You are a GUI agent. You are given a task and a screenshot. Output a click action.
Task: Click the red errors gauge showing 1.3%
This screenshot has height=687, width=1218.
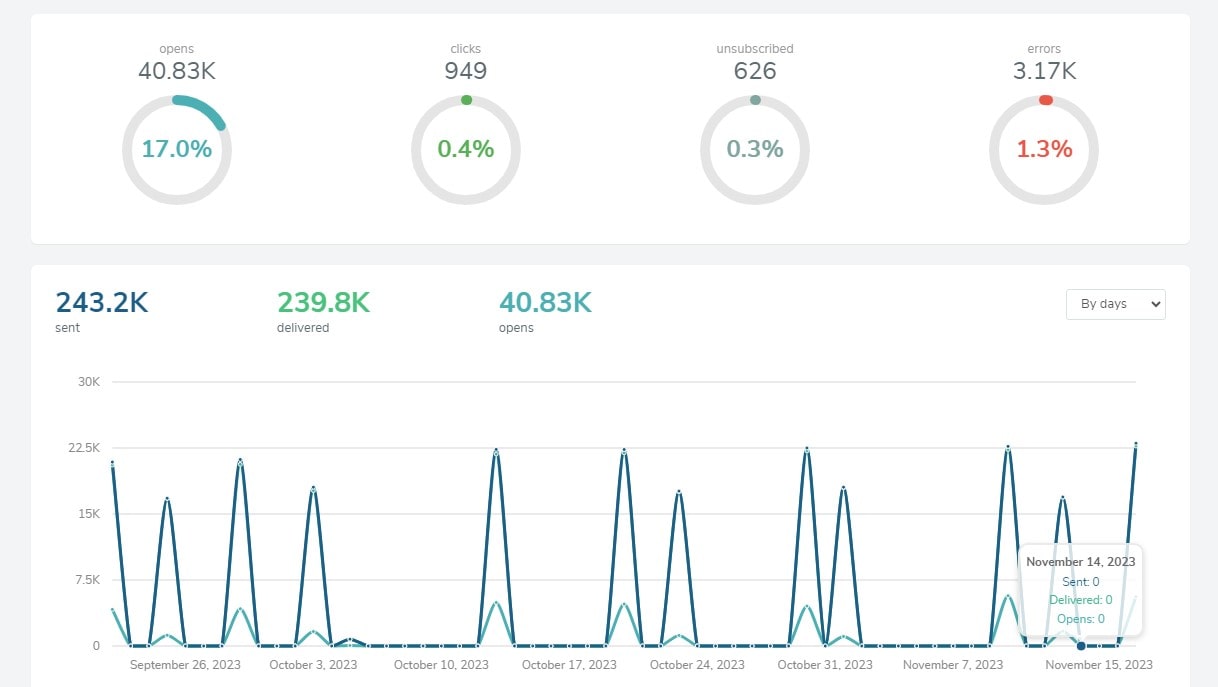1044,149
